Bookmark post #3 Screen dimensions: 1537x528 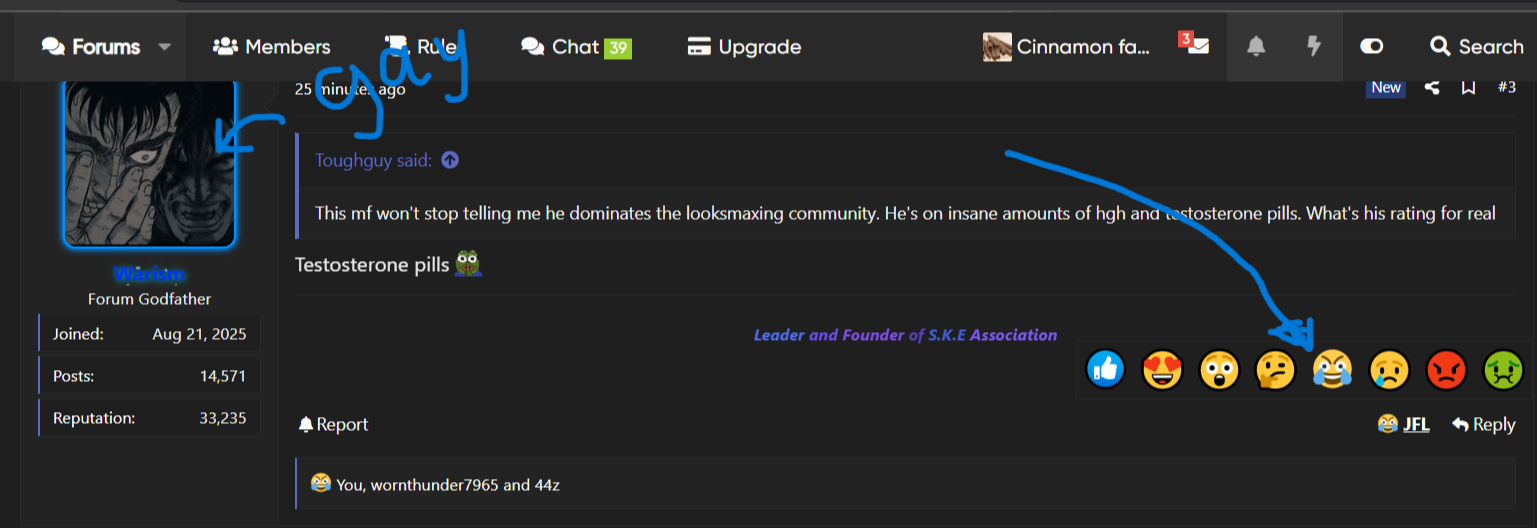coord(1468,88)
